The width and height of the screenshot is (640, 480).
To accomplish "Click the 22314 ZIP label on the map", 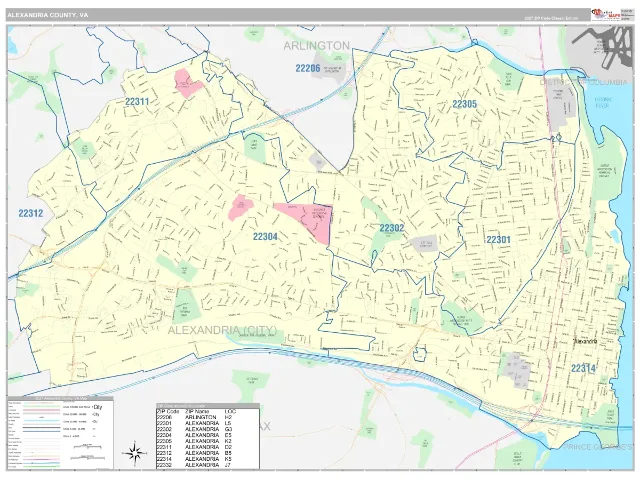I will tap(583, 369).
